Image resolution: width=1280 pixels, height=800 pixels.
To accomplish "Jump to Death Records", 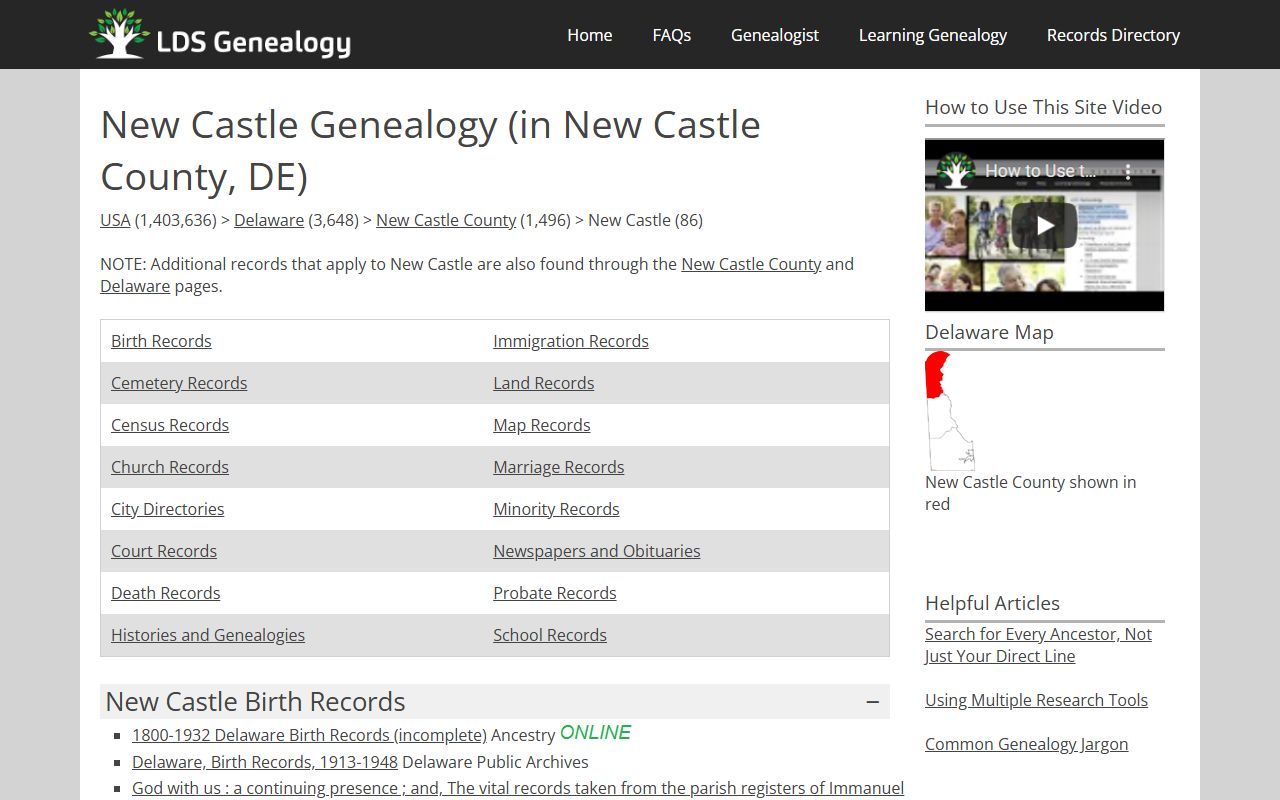I will coord(166,593).
